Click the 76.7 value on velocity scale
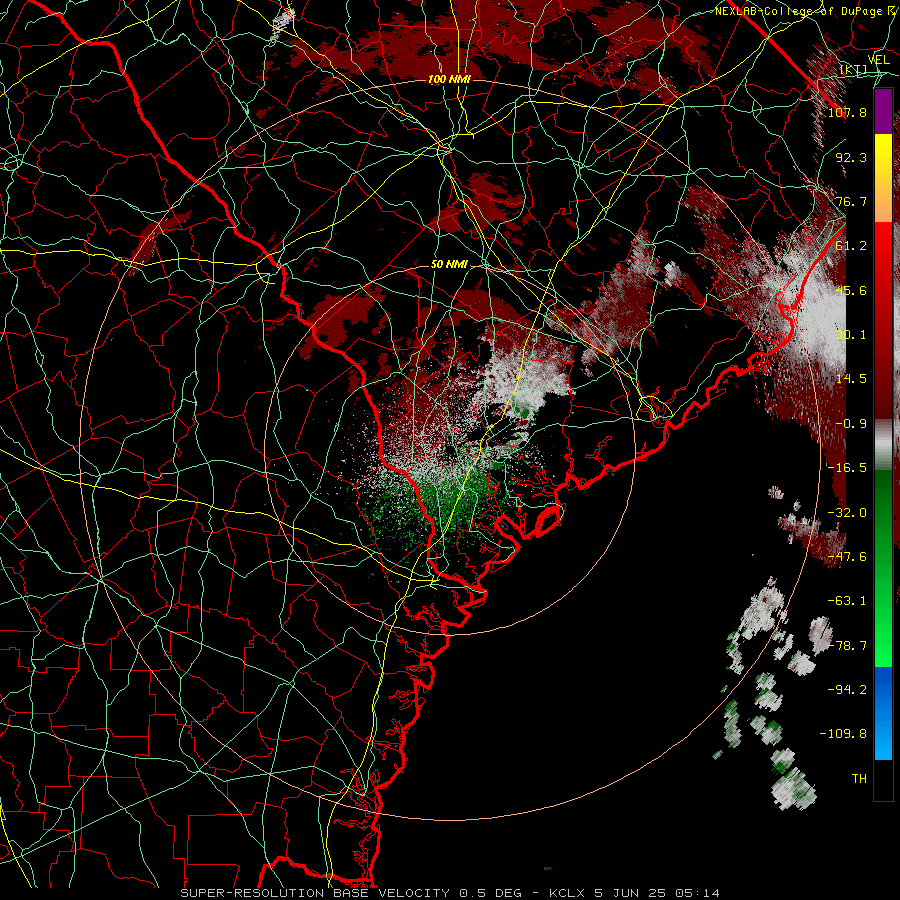 click(851, 201)
